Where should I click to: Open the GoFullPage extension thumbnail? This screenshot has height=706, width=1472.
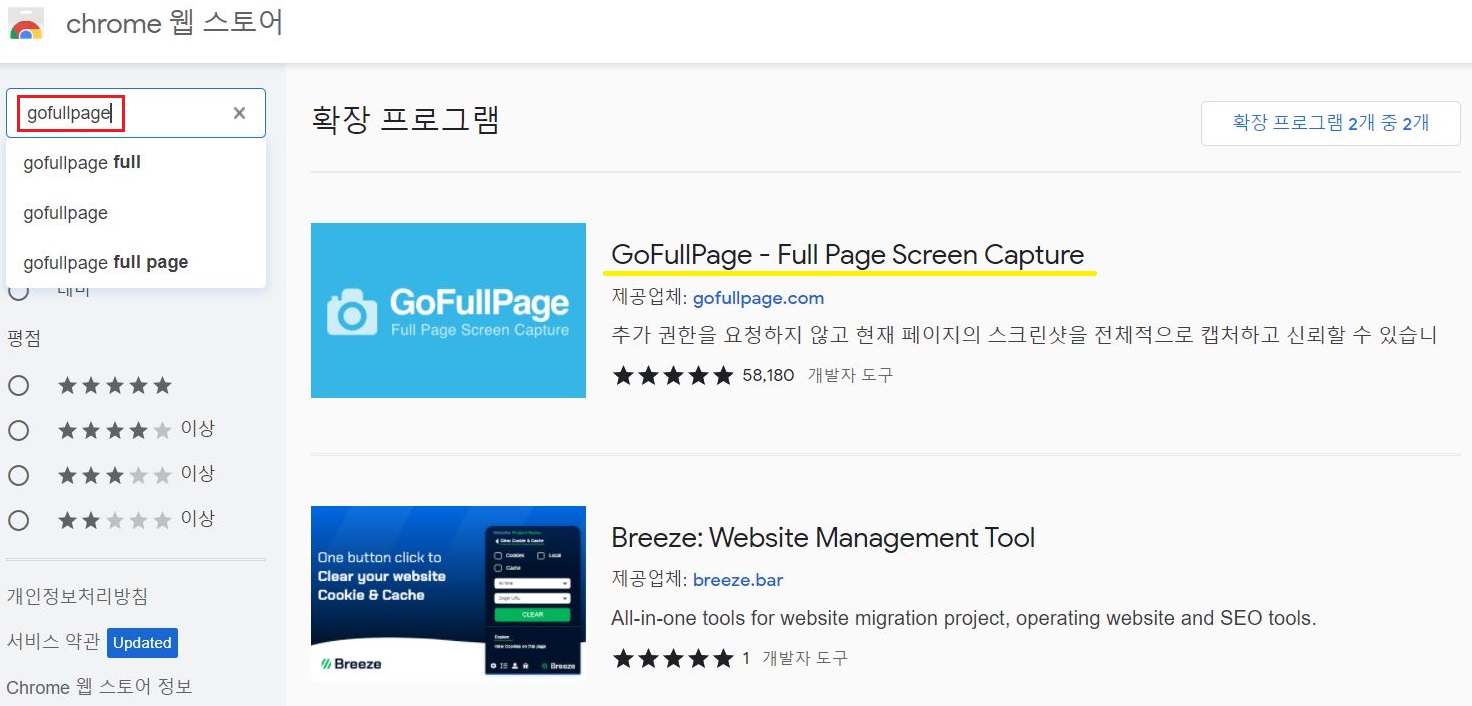coord(448,310)
